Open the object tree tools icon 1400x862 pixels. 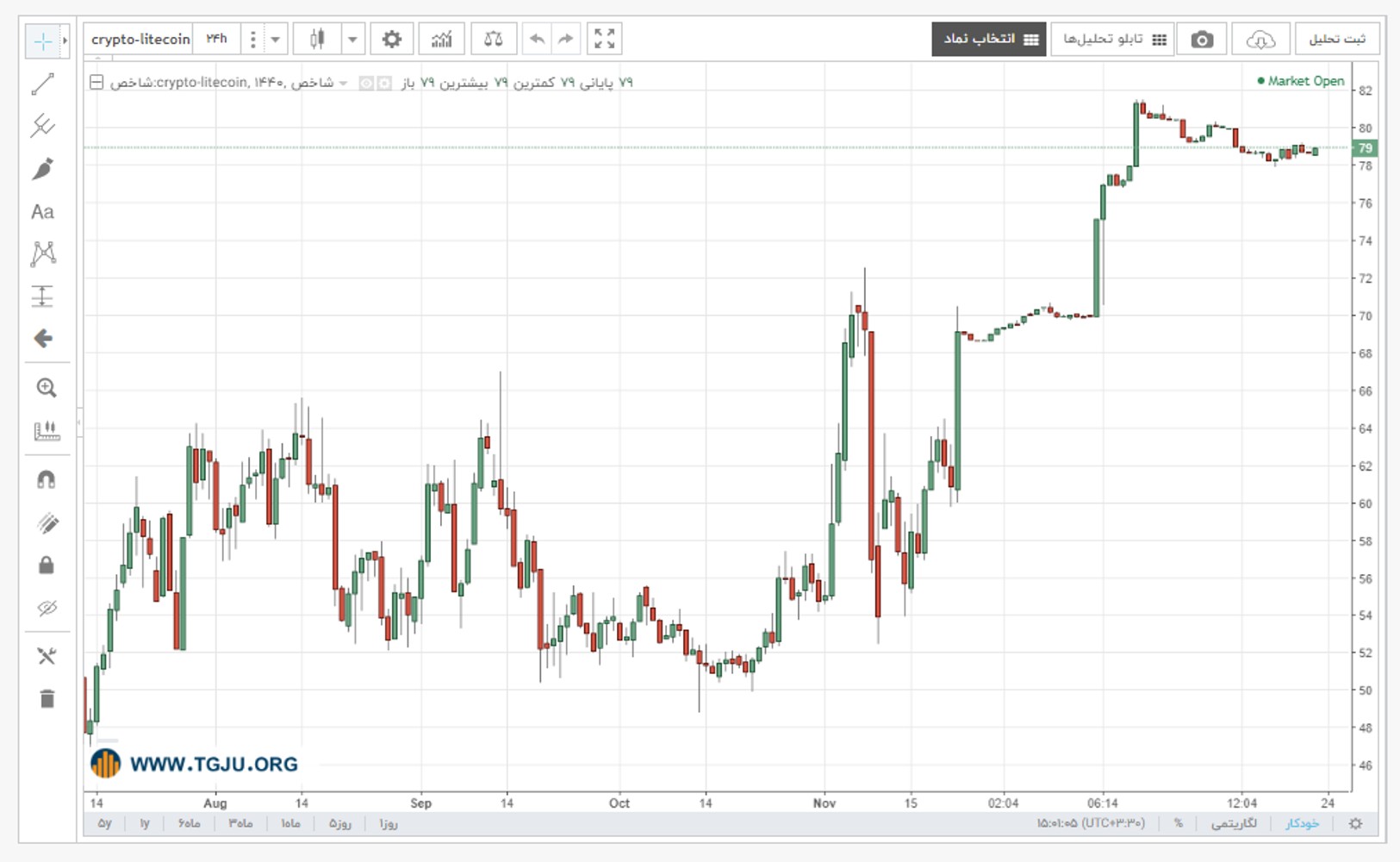pos(47,656)
